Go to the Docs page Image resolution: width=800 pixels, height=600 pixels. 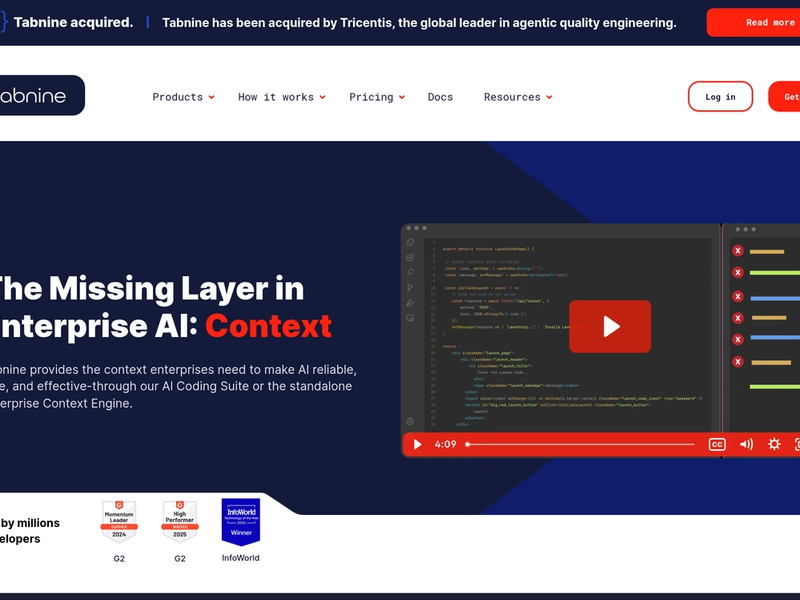click(x=440, y=97)
